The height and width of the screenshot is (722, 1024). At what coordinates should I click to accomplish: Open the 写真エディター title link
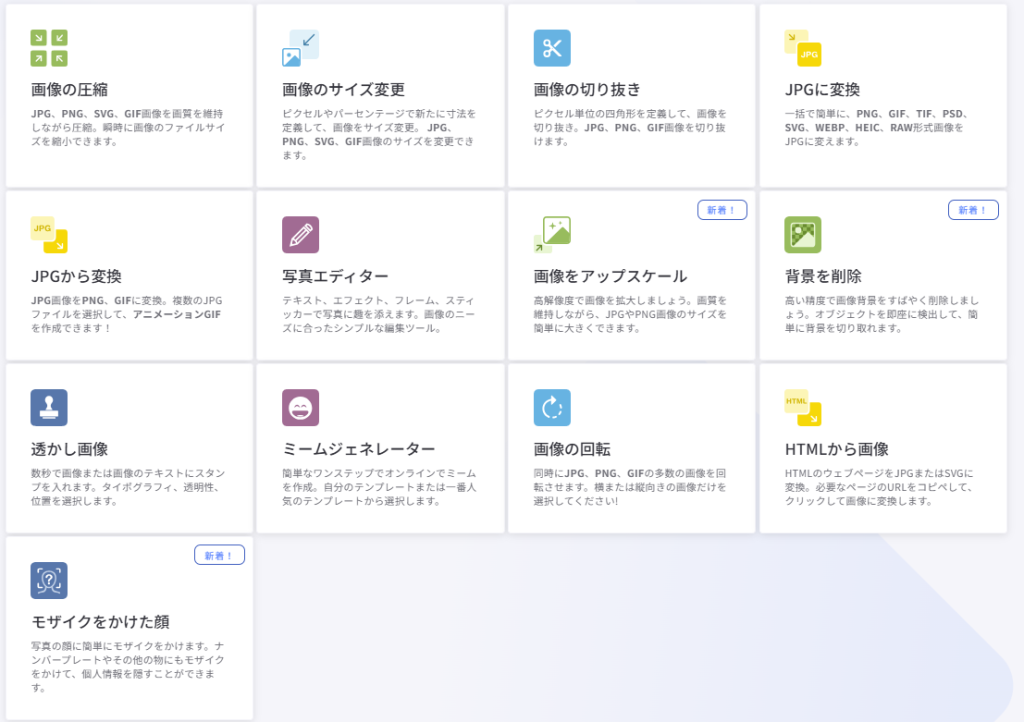tap(335, 276)
